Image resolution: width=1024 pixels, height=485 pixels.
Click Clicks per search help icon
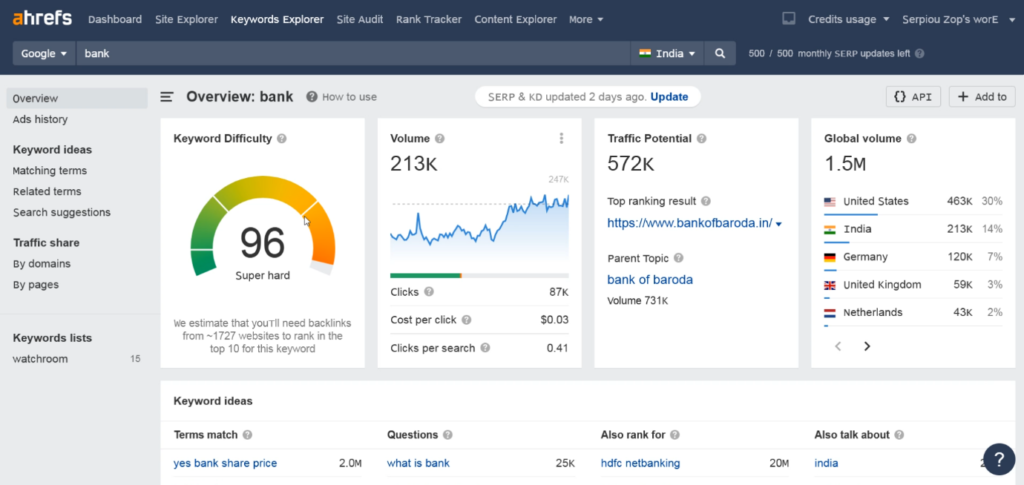(x=485, y=348)
